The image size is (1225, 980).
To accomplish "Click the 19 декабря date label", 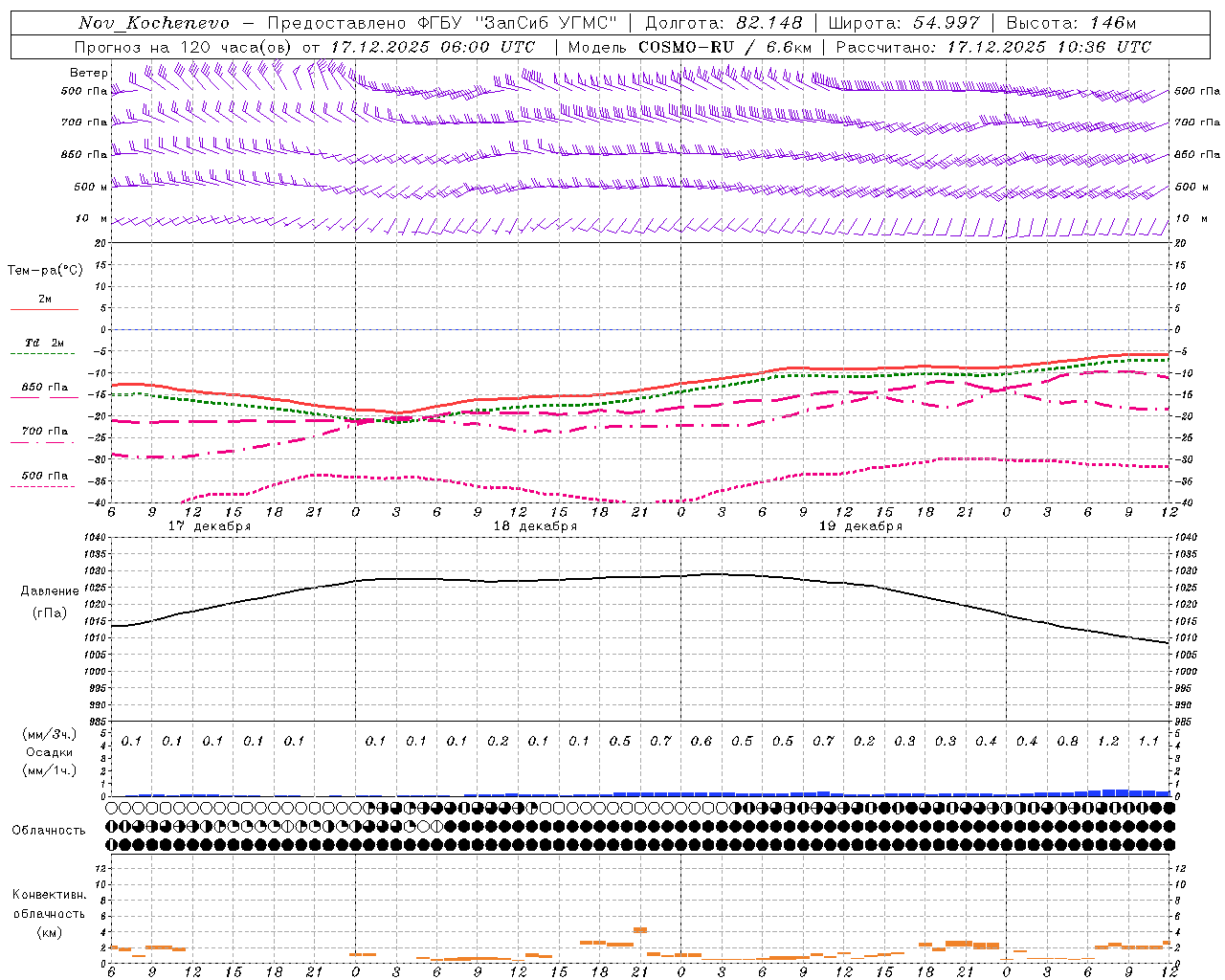I will pyautogui.click(x=860, y=526).
